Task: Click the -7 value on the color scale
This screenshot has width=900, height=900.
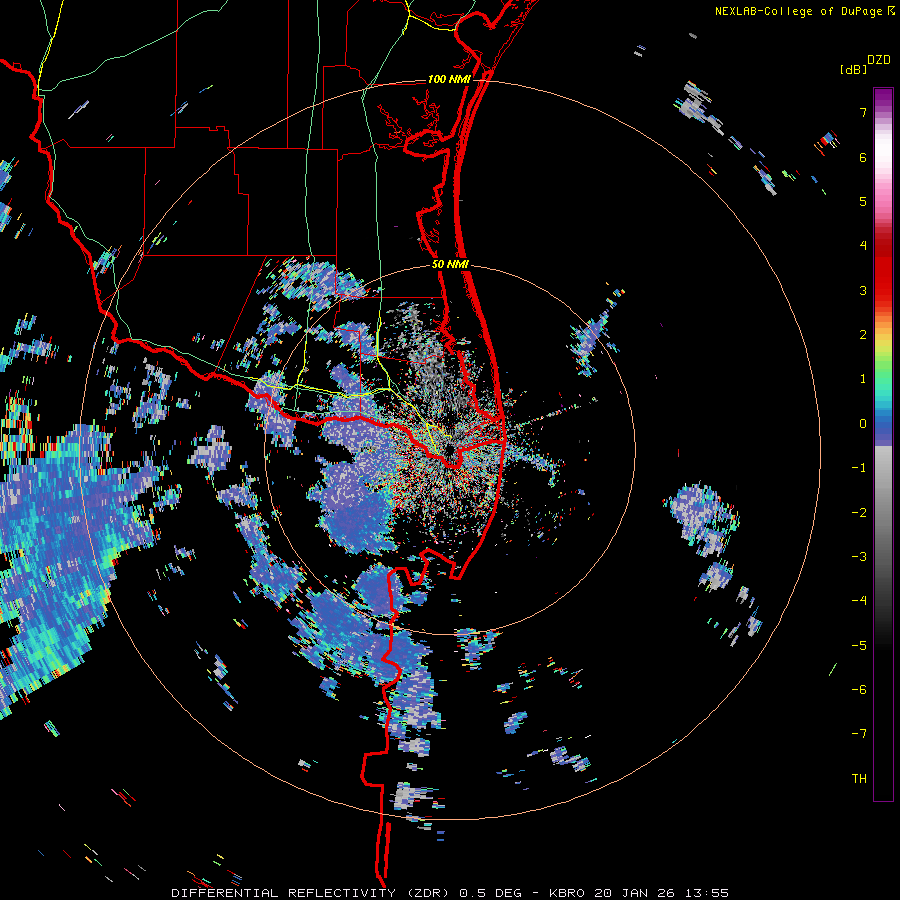Action: coord(859,734)
